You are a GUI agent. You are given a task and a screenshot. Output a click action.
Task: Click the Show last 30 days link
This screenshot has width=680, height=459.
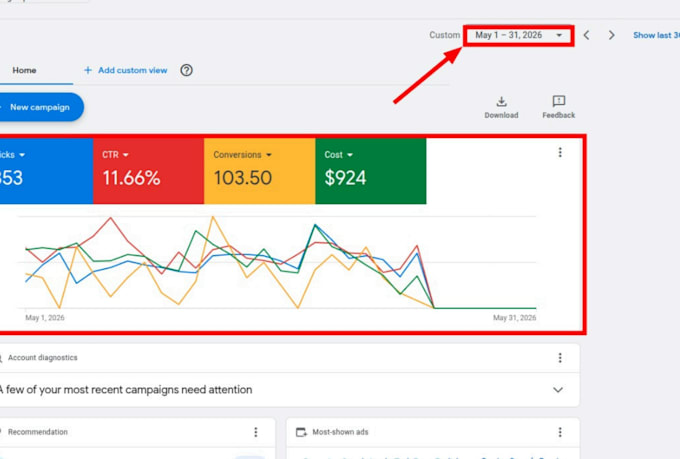point(656,35)
